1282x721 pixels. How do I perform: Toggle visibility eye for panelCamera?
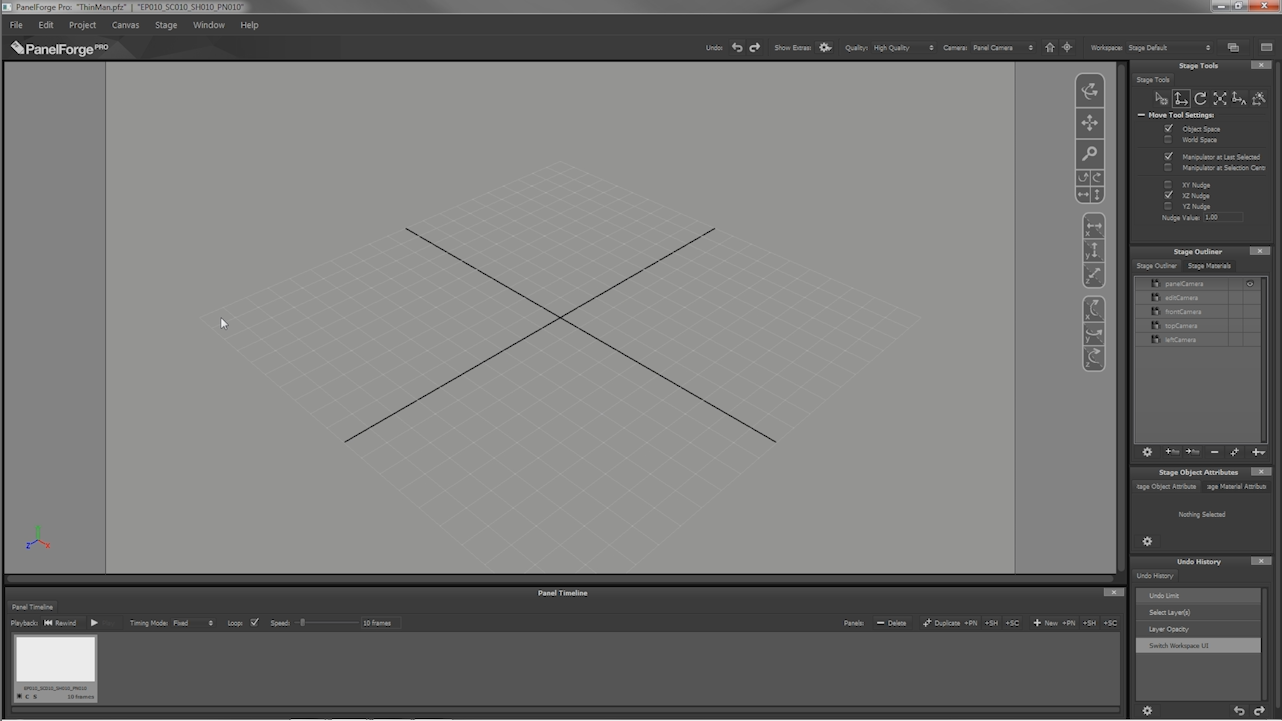tap(1249, 284)
